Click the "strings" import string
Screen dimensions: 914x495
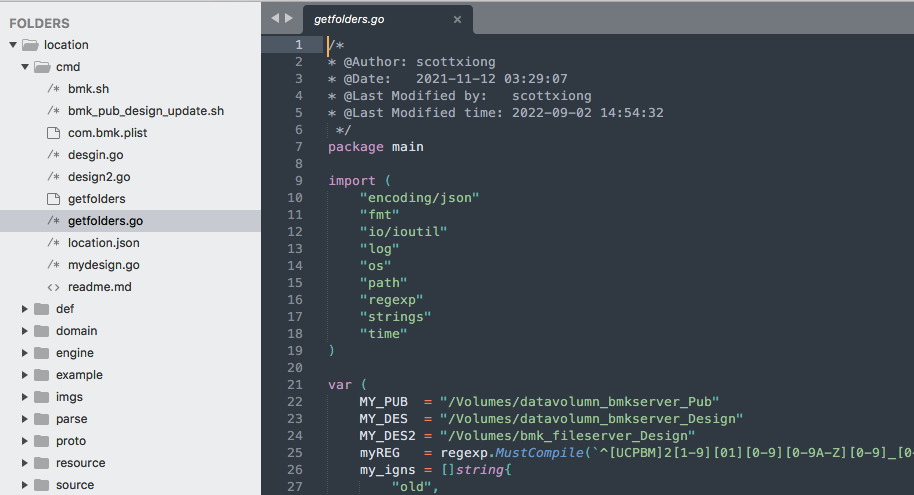click(x=396, y=317)
